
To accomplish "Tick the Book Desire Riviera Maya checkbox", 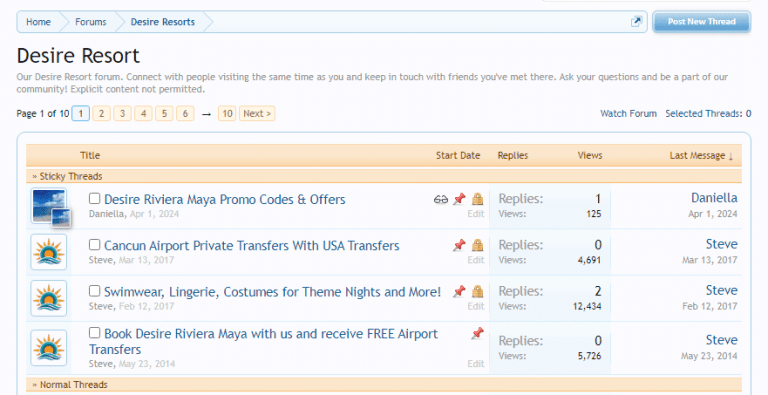I will 95,333.
